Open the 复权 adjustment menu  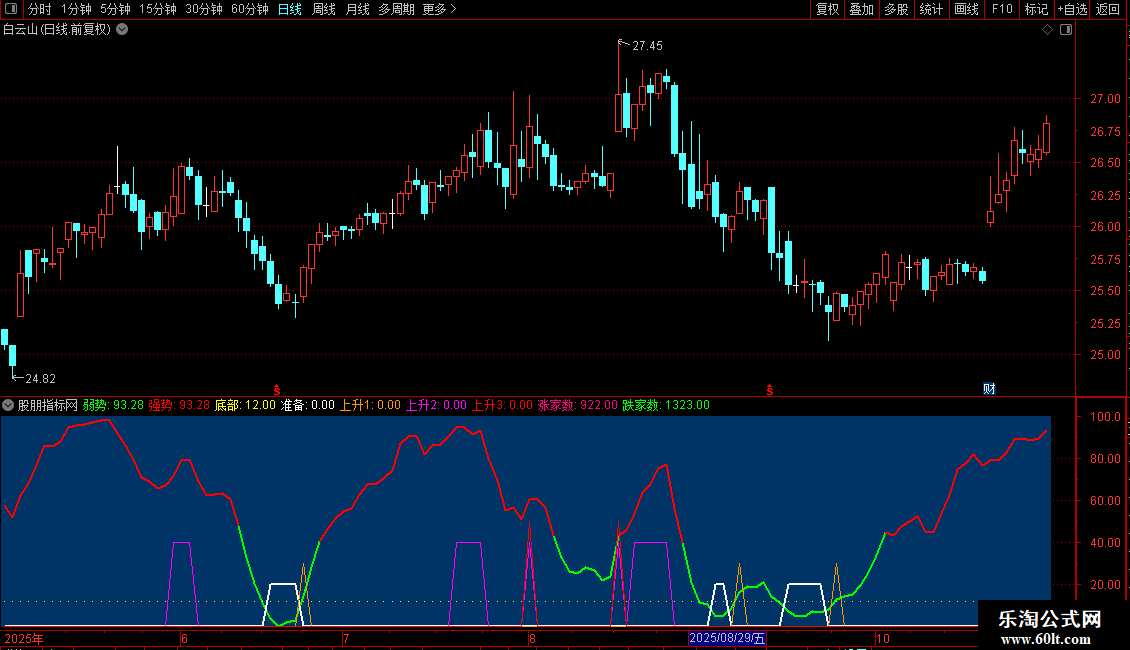[827, 9]
